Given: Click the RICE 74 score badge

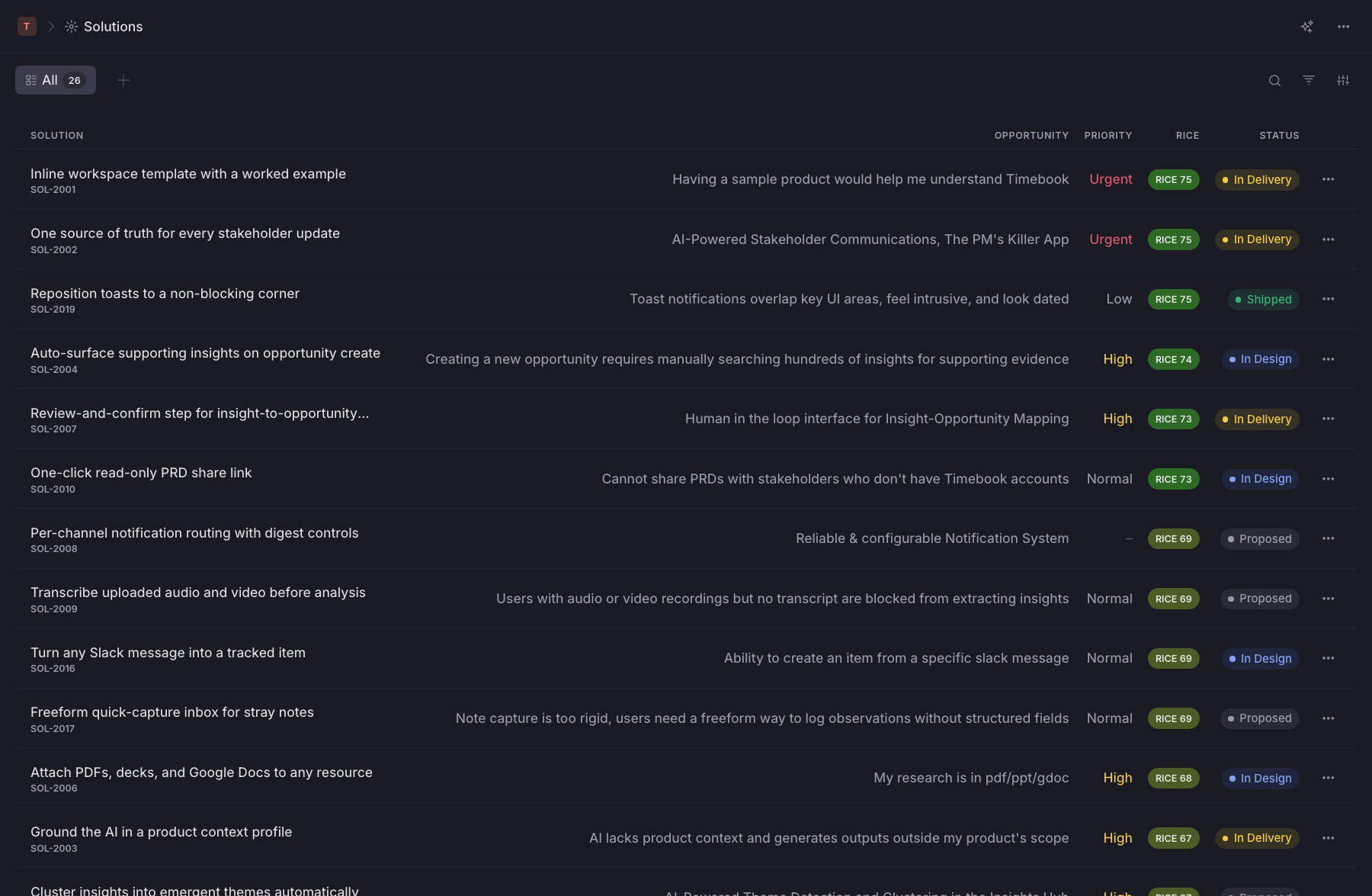Looking at the screenshot, I should point(1174,359).
